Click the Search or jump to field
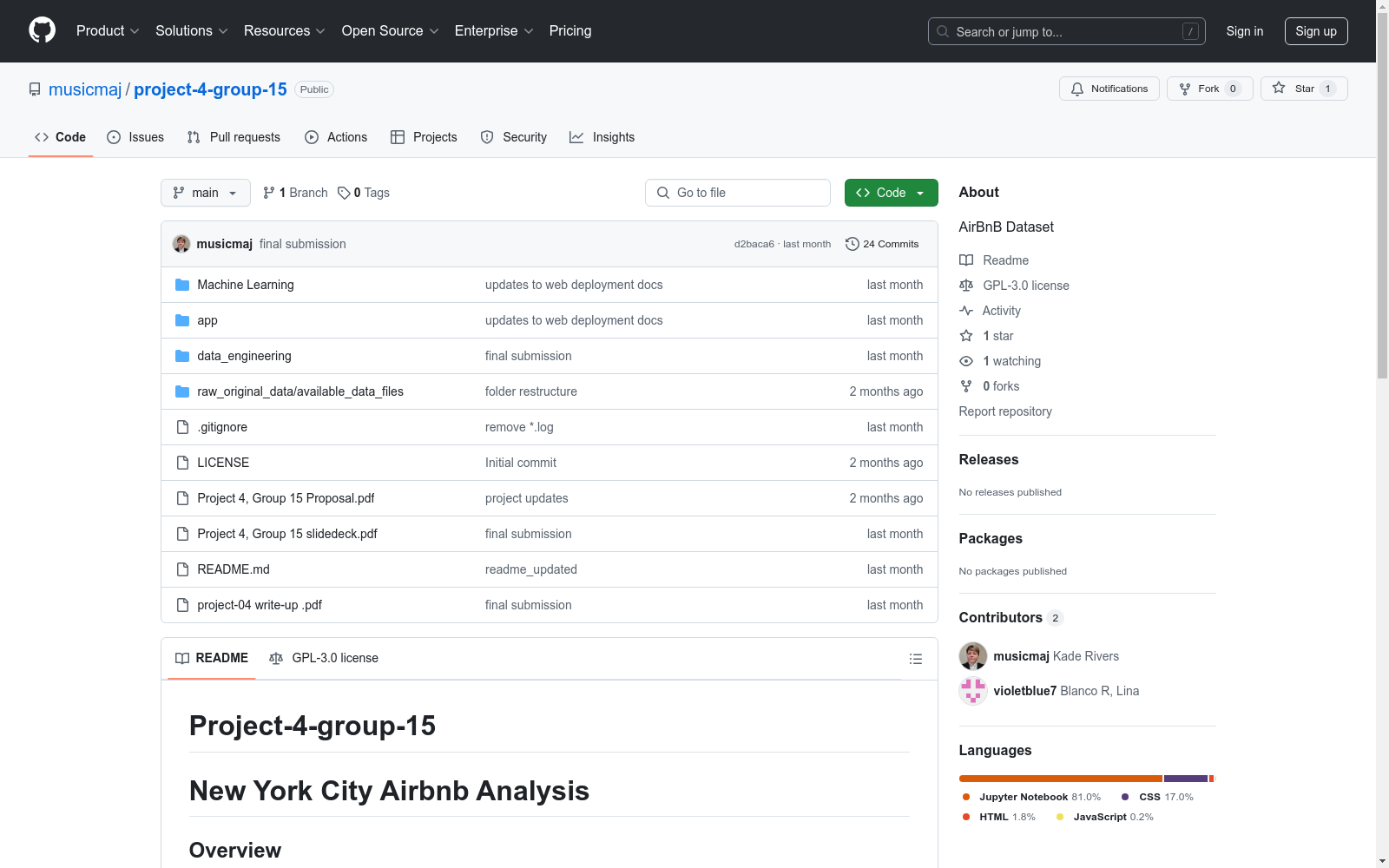 pyautogui.click(x=1067, y=31)
